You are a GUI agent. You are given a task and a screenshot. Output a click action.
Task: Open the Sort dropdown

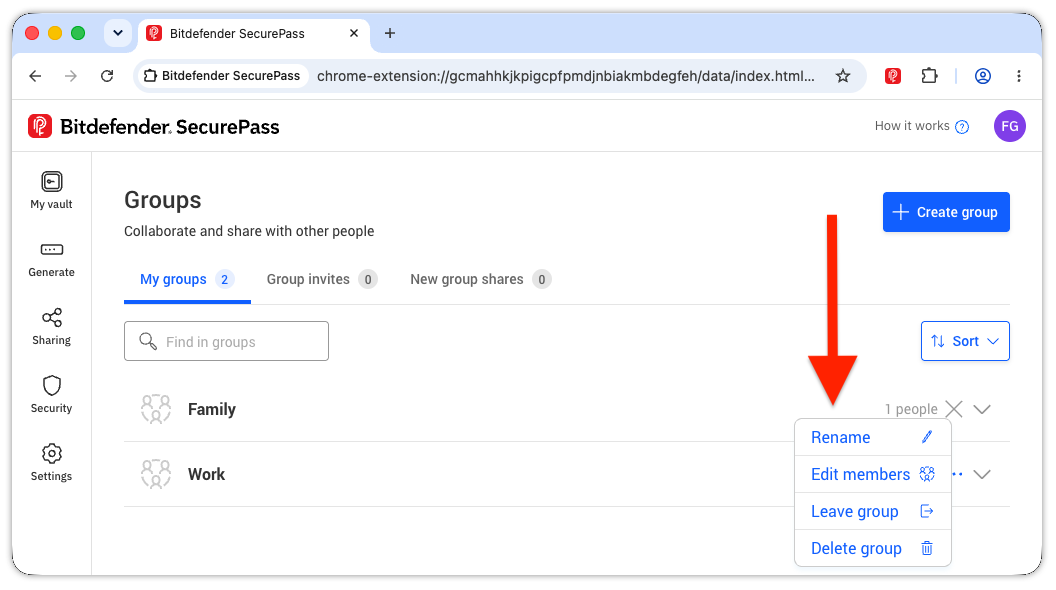[x=965, y=341]
